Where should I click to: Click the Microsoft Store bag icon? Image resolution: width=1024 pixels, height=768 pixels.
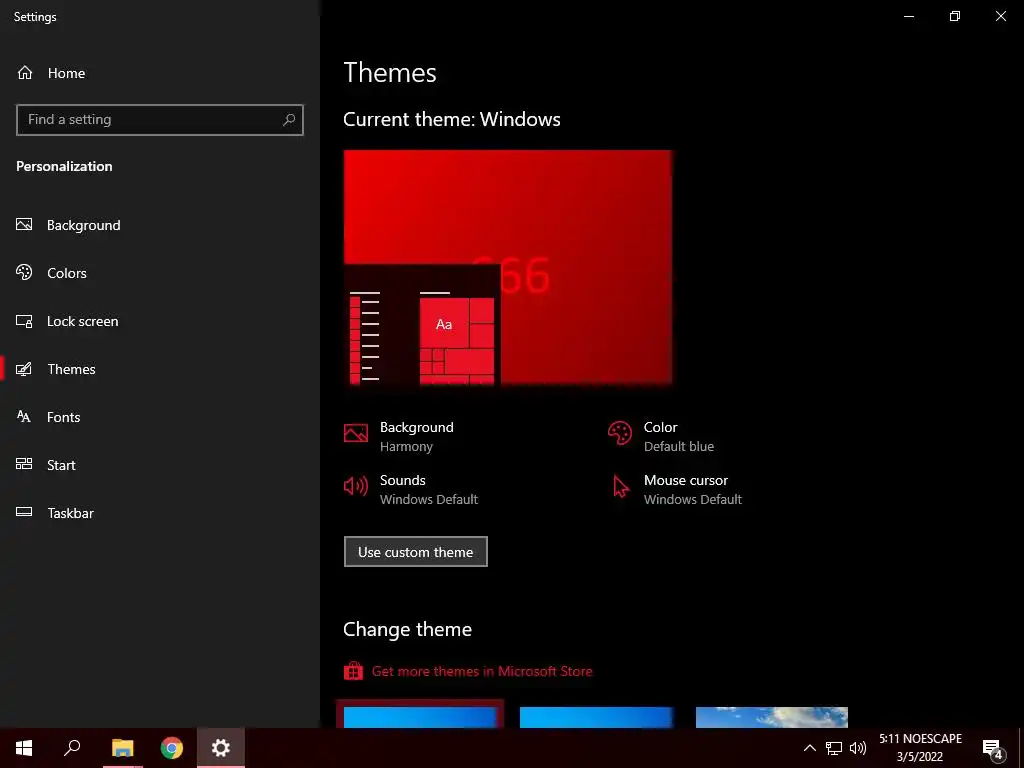tap(353, 671)
